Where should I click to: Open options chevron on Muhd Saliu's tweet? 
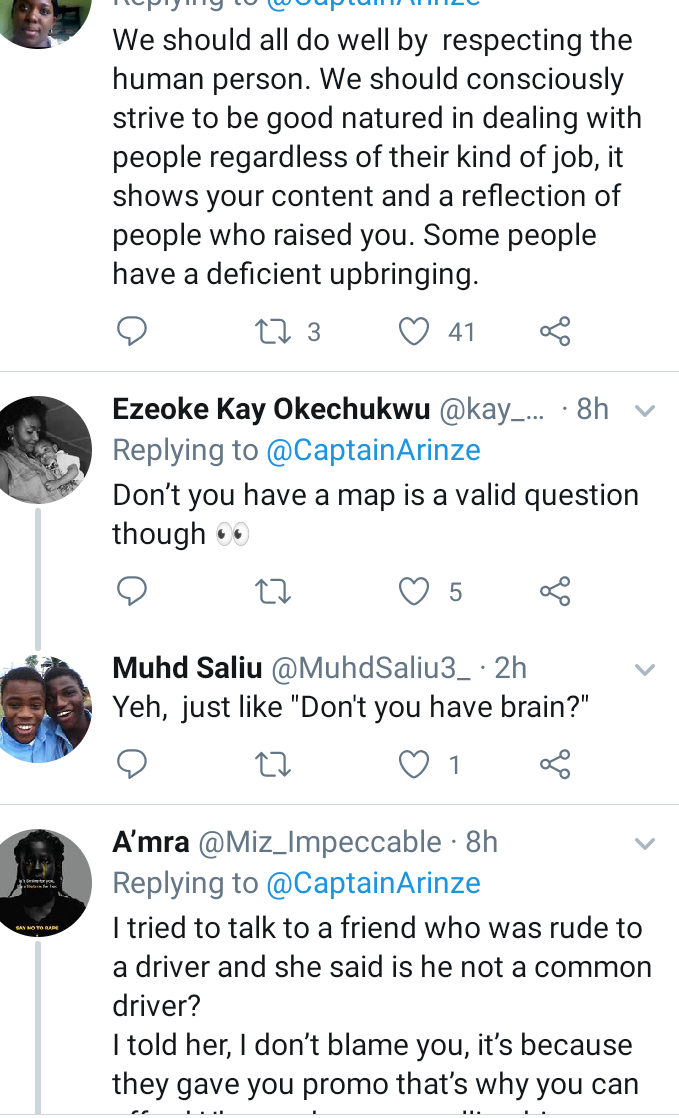645,670
